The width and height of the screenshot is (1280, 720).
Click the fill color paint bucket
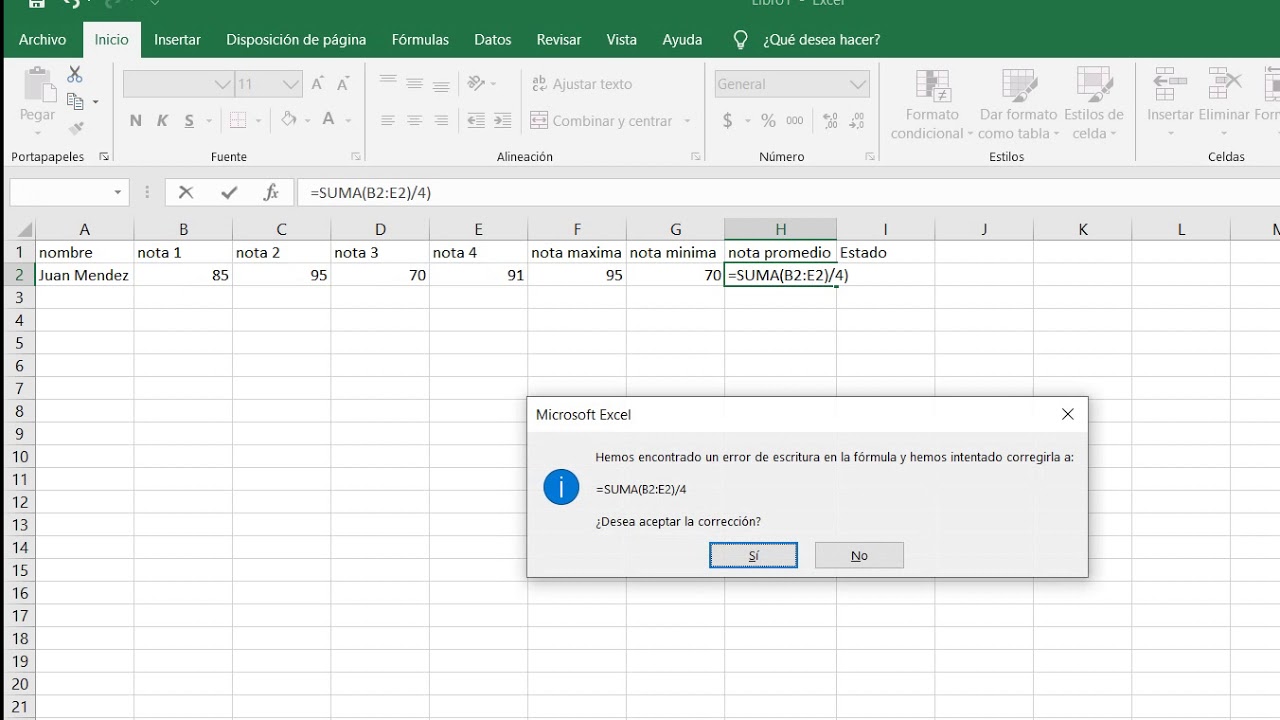[289, 120]
